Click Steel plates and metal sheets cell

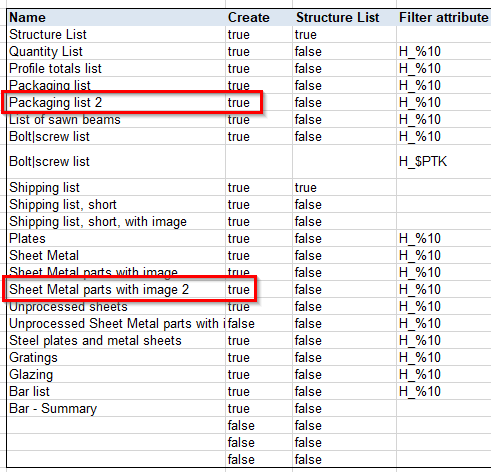[x=116, y=340]
